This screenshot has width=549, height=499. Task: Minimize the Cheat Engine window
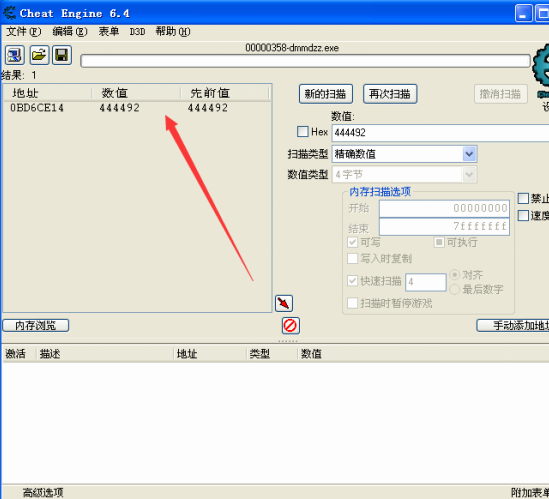coord(524,14)
